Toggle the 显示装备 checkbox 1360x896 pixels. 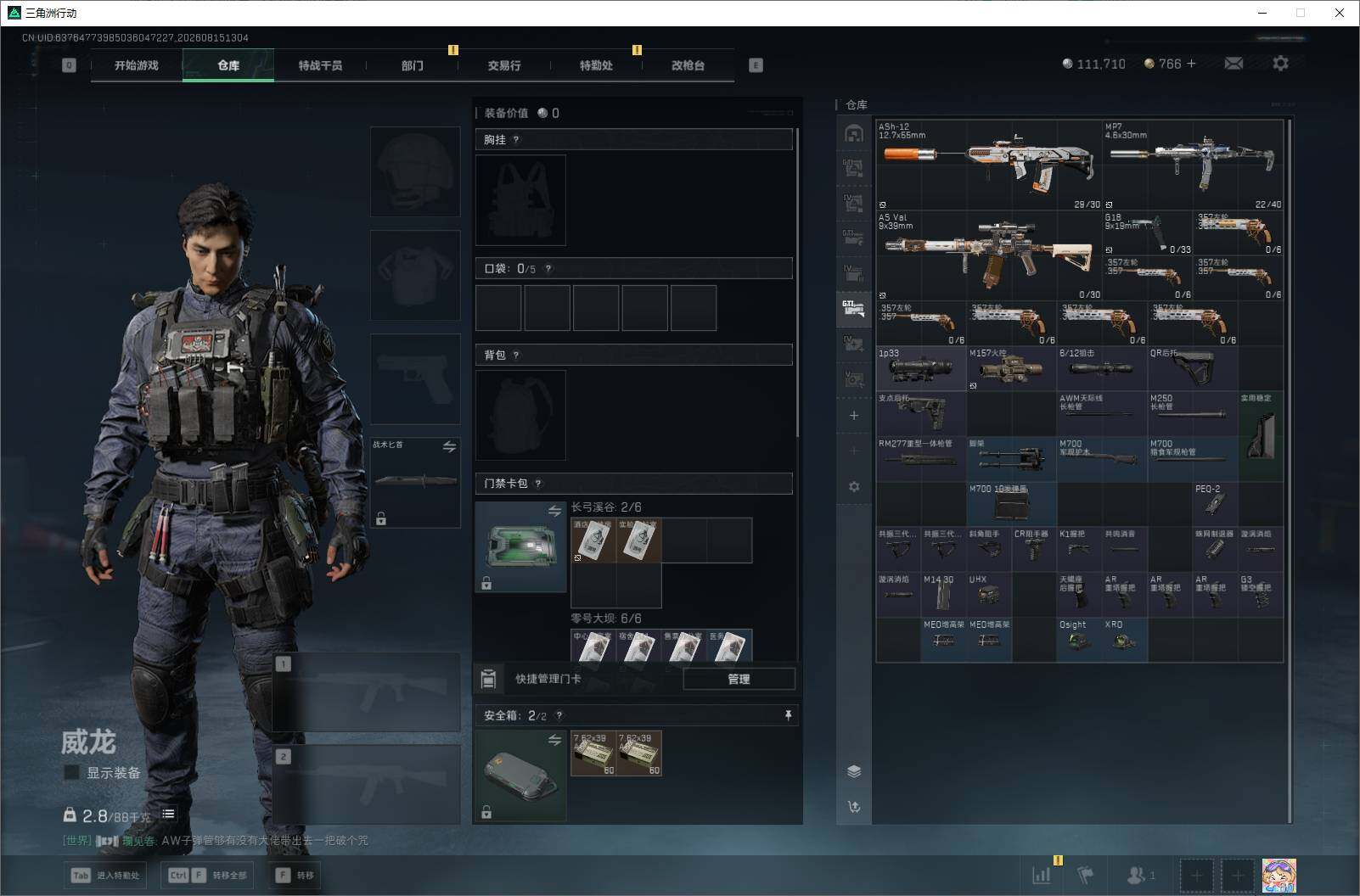point(72,772)
